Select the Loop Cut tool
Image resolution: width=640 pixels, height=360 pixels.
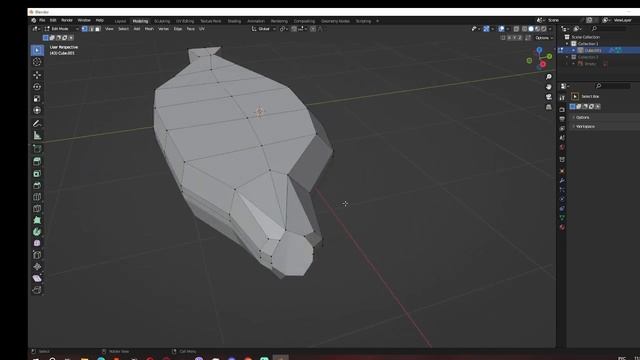(x=37, y=197)
